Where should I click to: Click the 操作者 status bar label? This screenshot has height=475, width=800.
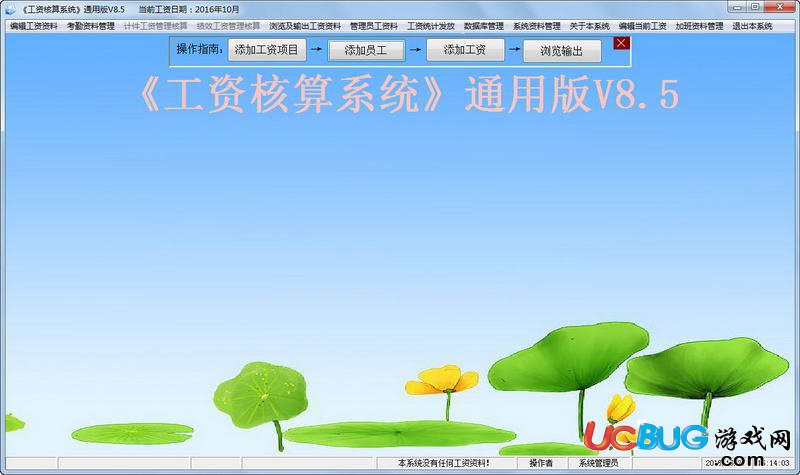click(541, 463)
